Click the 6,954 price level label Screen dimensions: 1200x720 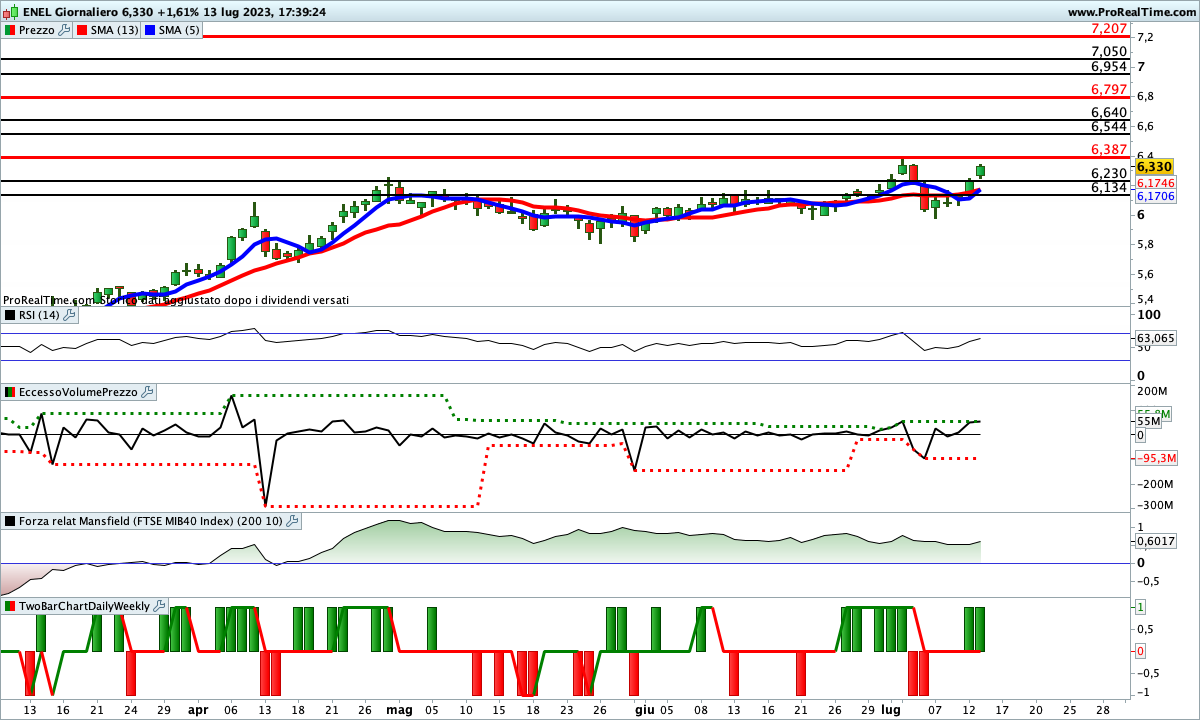[1109, 66]
